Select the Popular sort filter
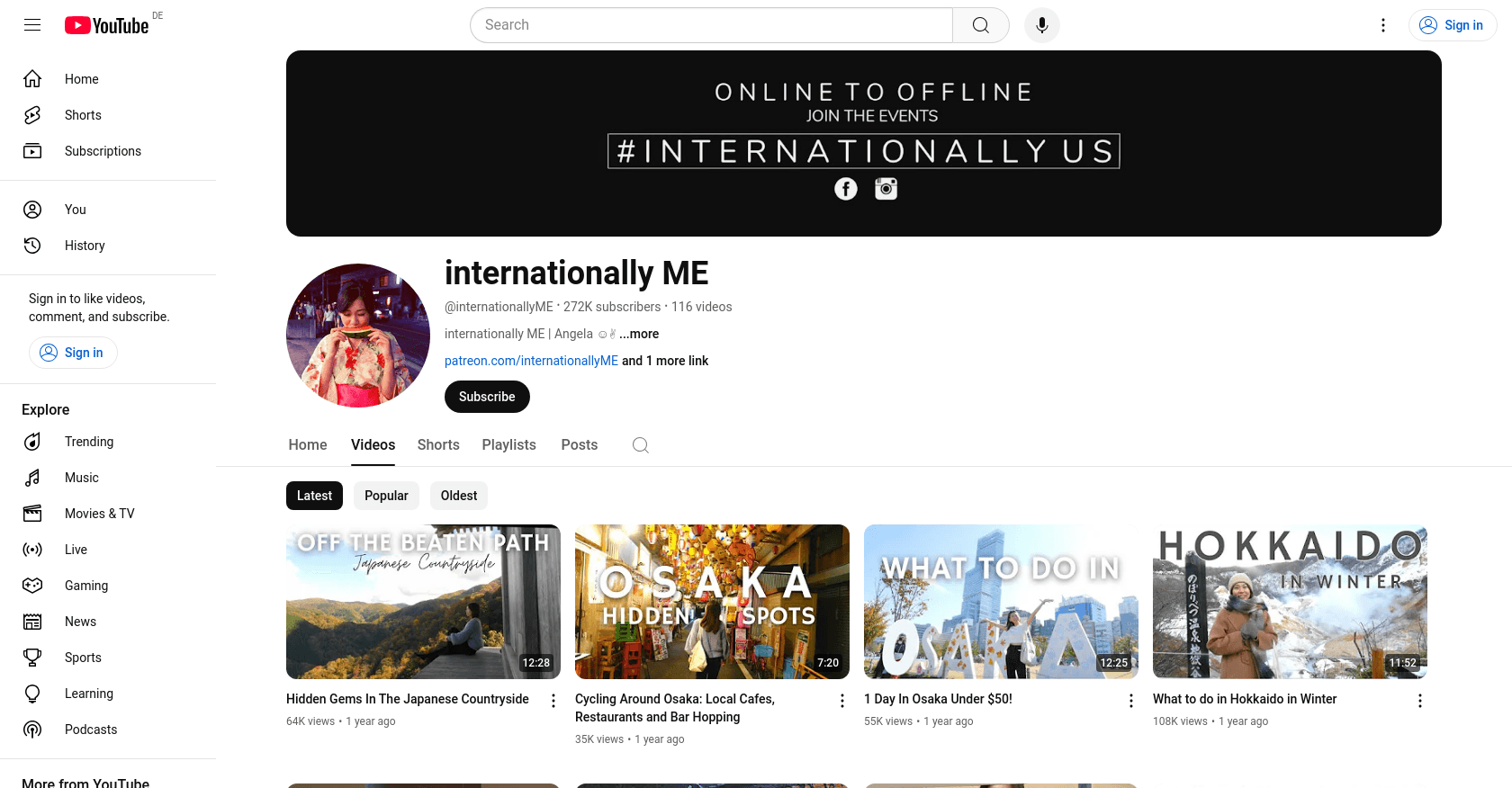 [x=386, y=496]
